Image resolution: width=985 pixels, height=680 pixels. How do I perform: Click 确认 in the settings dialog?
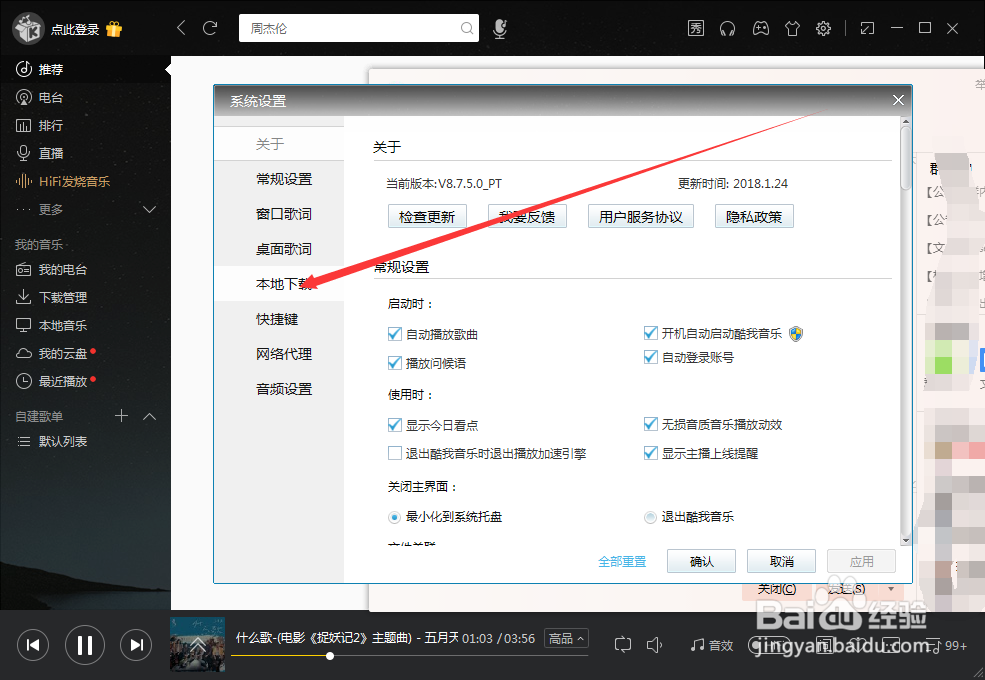coord(701,561)
